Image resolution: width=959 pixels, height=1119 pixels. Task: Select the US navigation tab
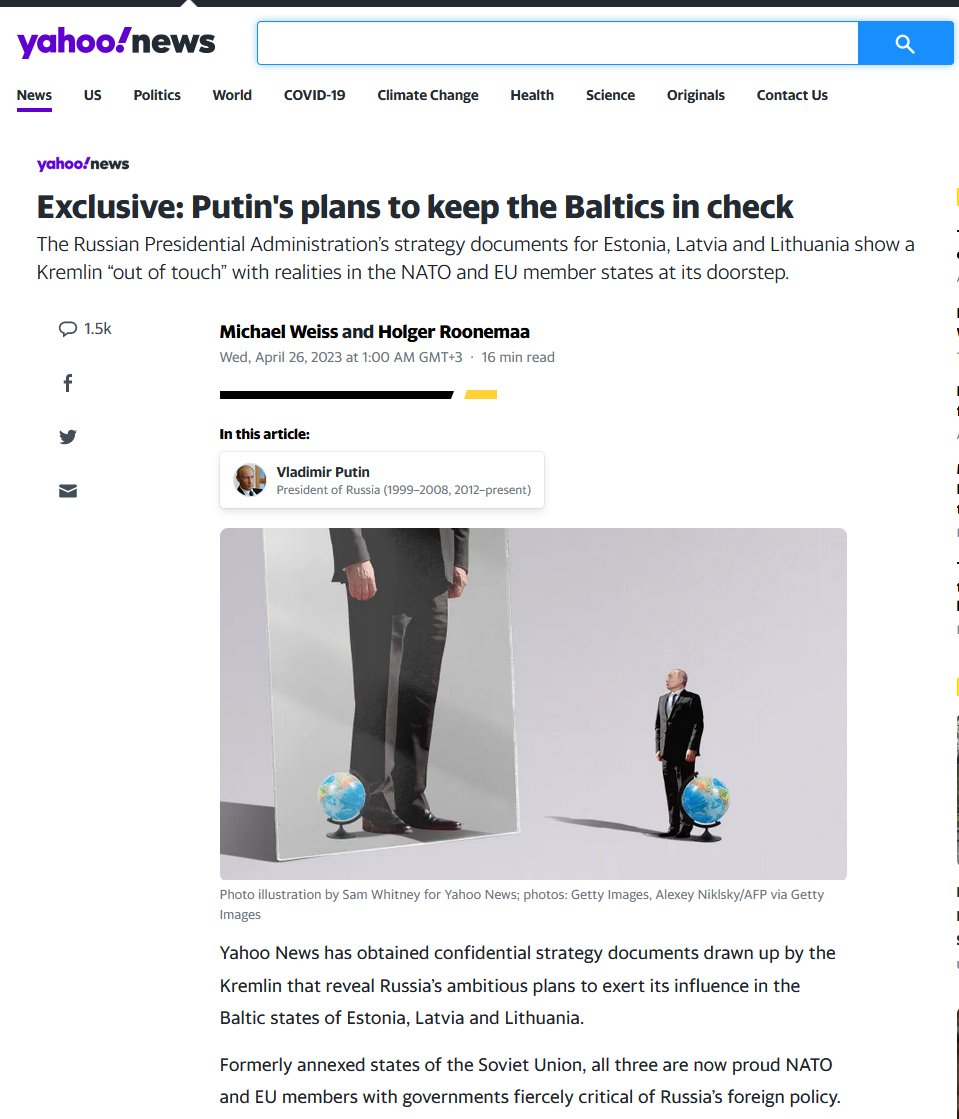click(x=93, y=95)
